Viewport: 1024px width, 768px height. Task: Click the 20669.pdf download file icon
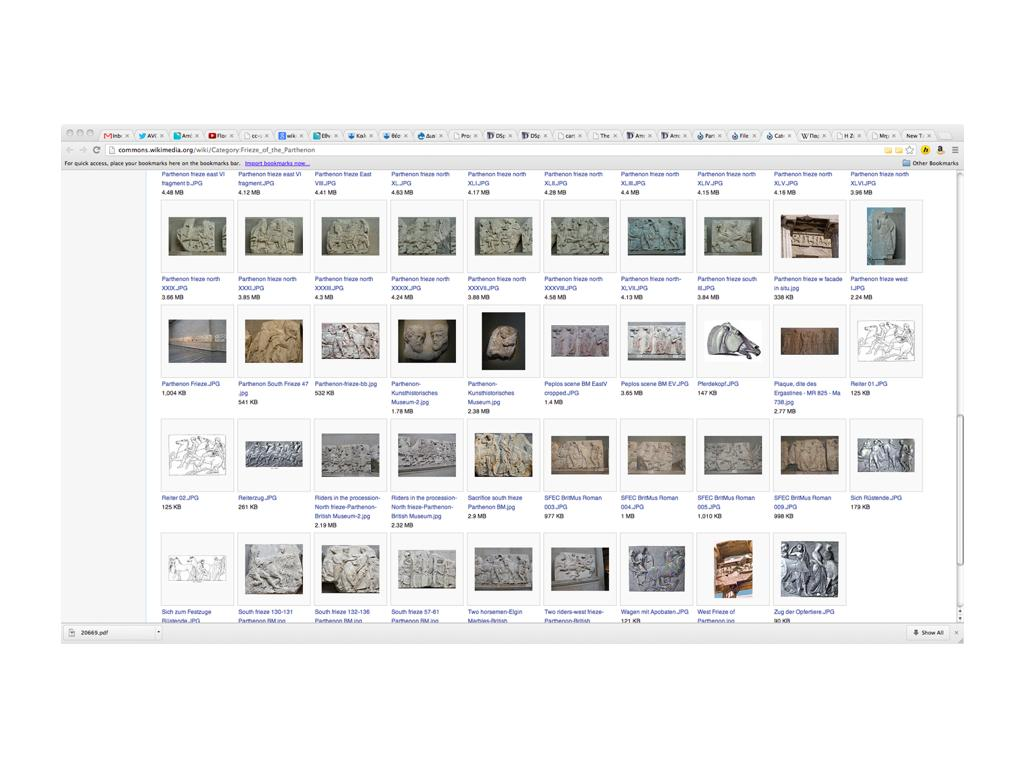coord(72,633)
